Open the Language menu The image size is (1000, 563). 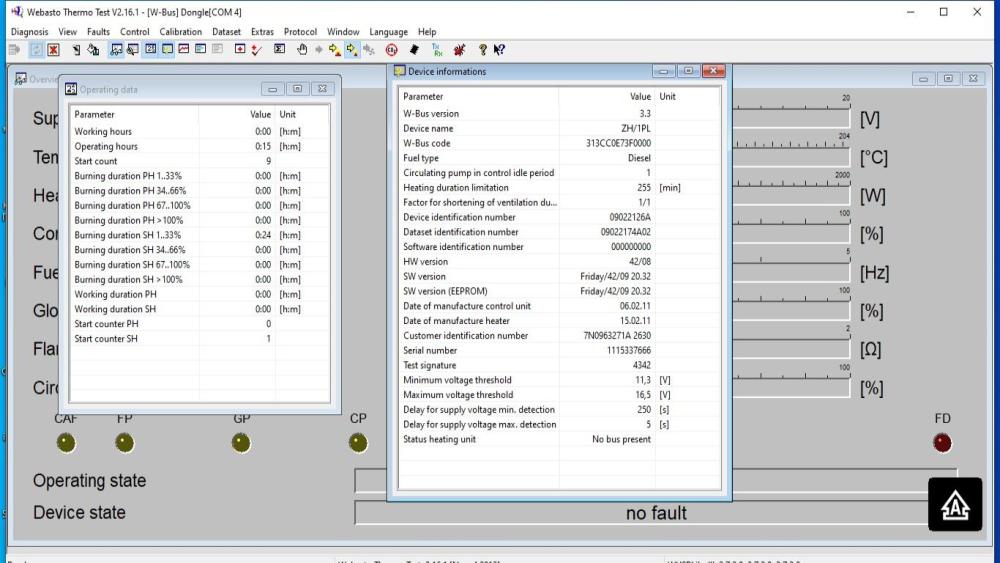coord(388,32)
